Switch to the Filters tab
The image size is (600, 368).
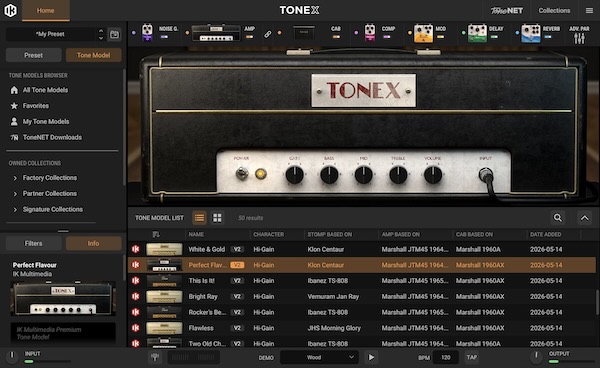pos(33,243)
